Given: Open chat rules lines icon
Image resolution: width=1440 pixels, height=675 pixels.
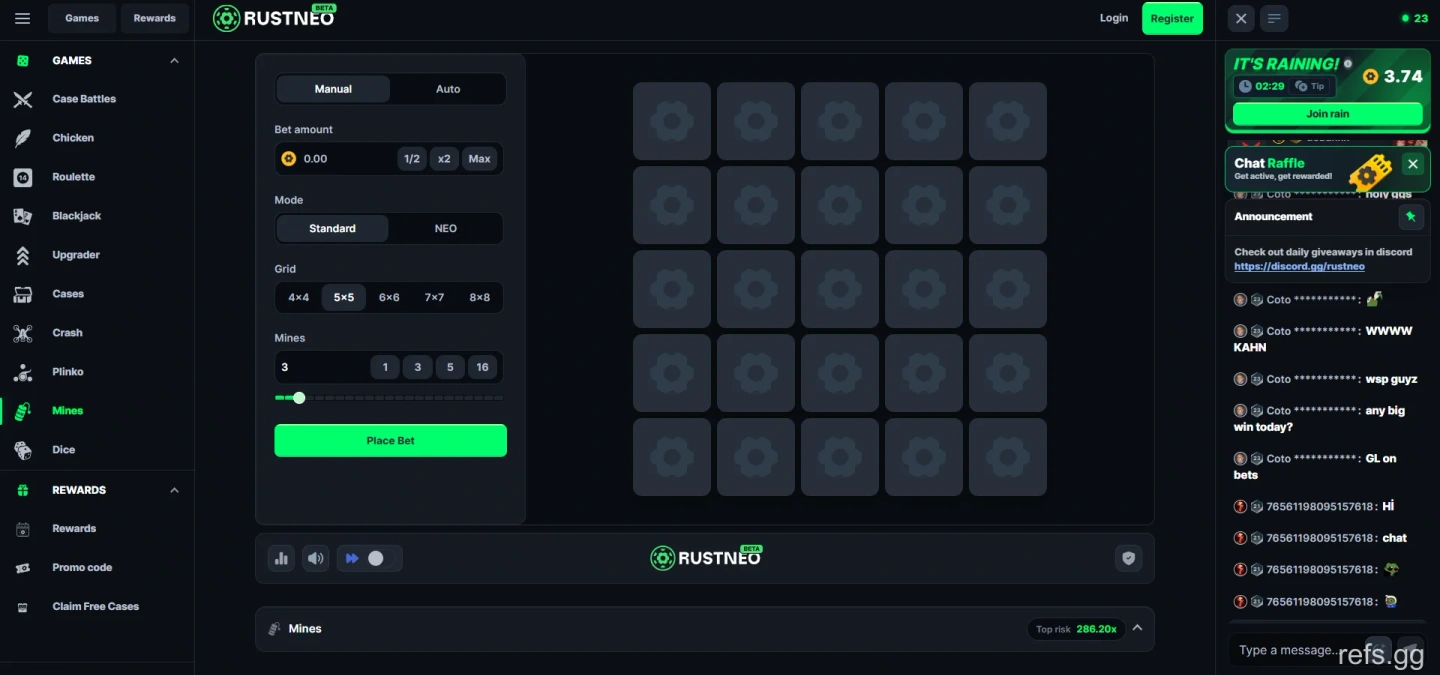Looking at the screenshot, I should [1274, 18].
